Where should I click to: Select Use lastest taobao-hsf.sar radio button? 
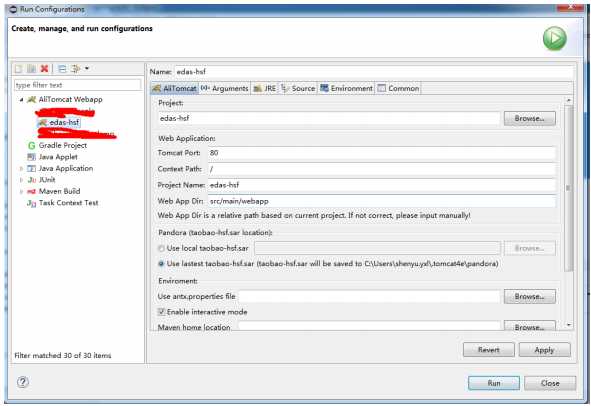click(x=161, y=264)
